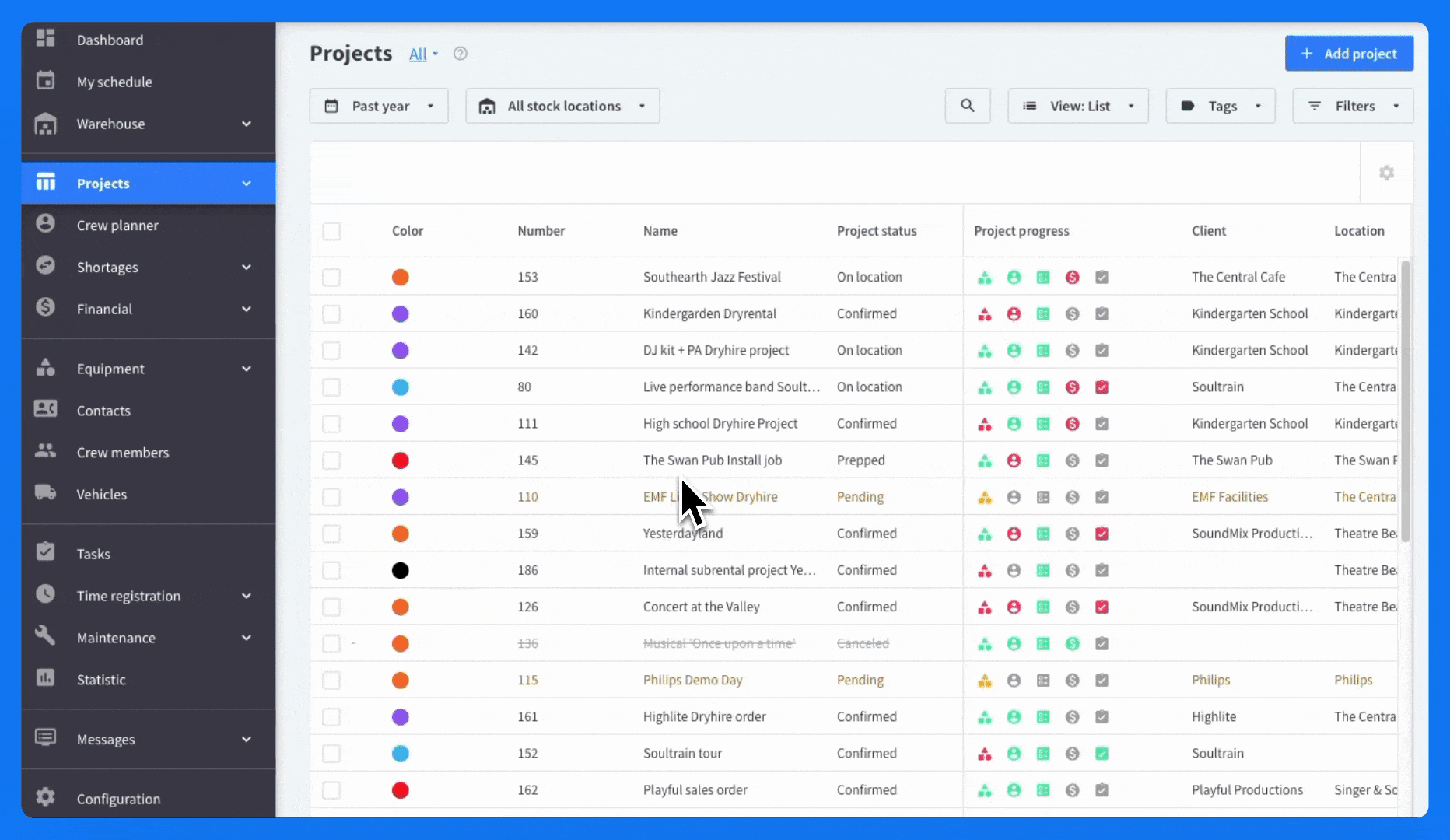This screenshot has height=840, width=1450.
Task: Open the All stock locations dropdown
Action: click(562, 106)
